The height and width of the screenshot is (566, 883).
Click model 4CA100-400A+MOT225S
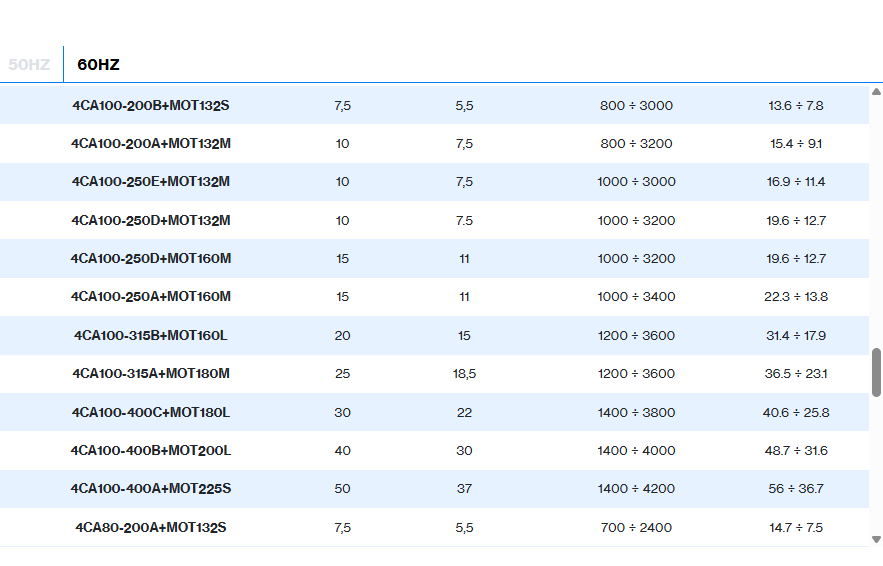coord(151,489)
